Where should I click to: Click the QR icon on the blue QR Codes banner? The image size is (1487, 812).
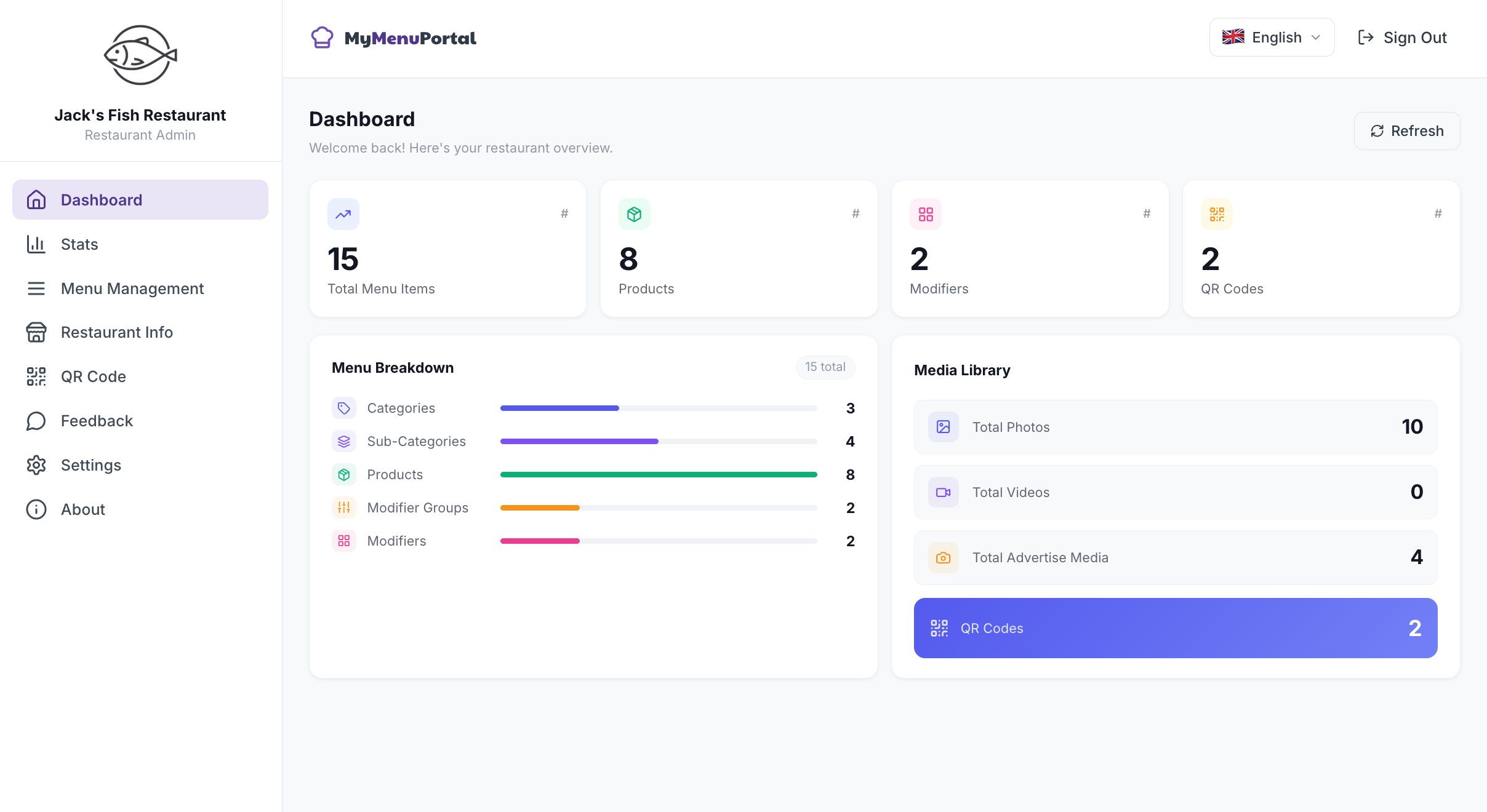pyautogui.click(x=939, y=628)
